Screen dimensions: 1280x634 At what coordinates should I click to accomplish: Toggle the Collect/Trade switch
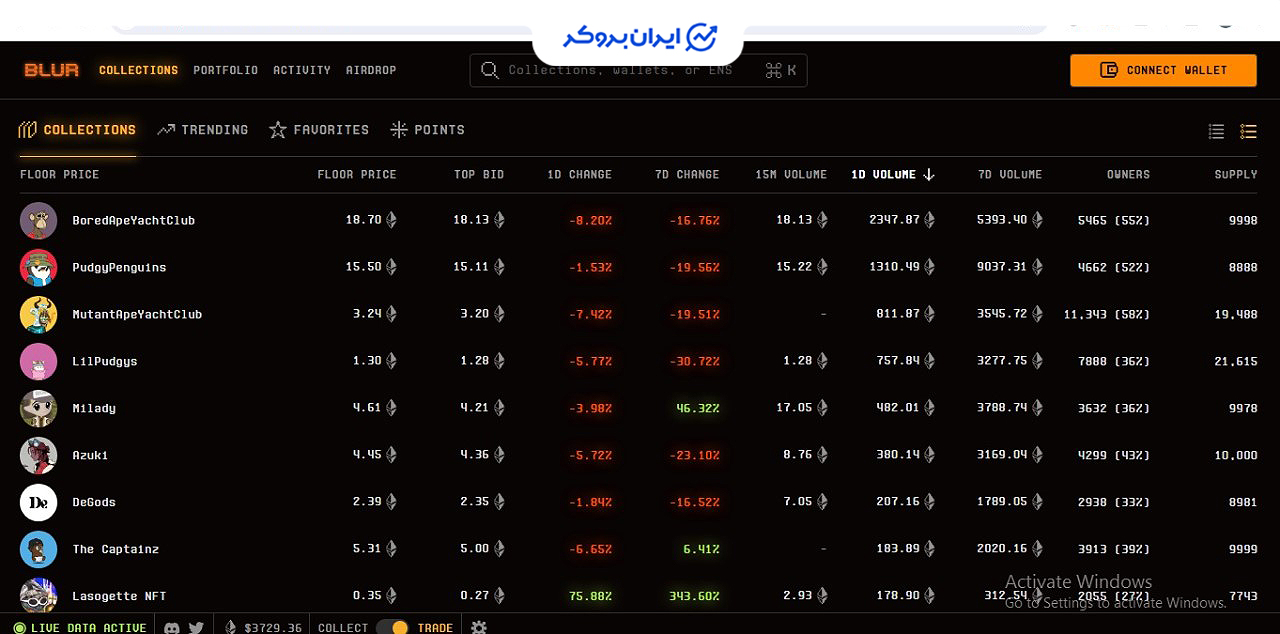coord(393,627)
